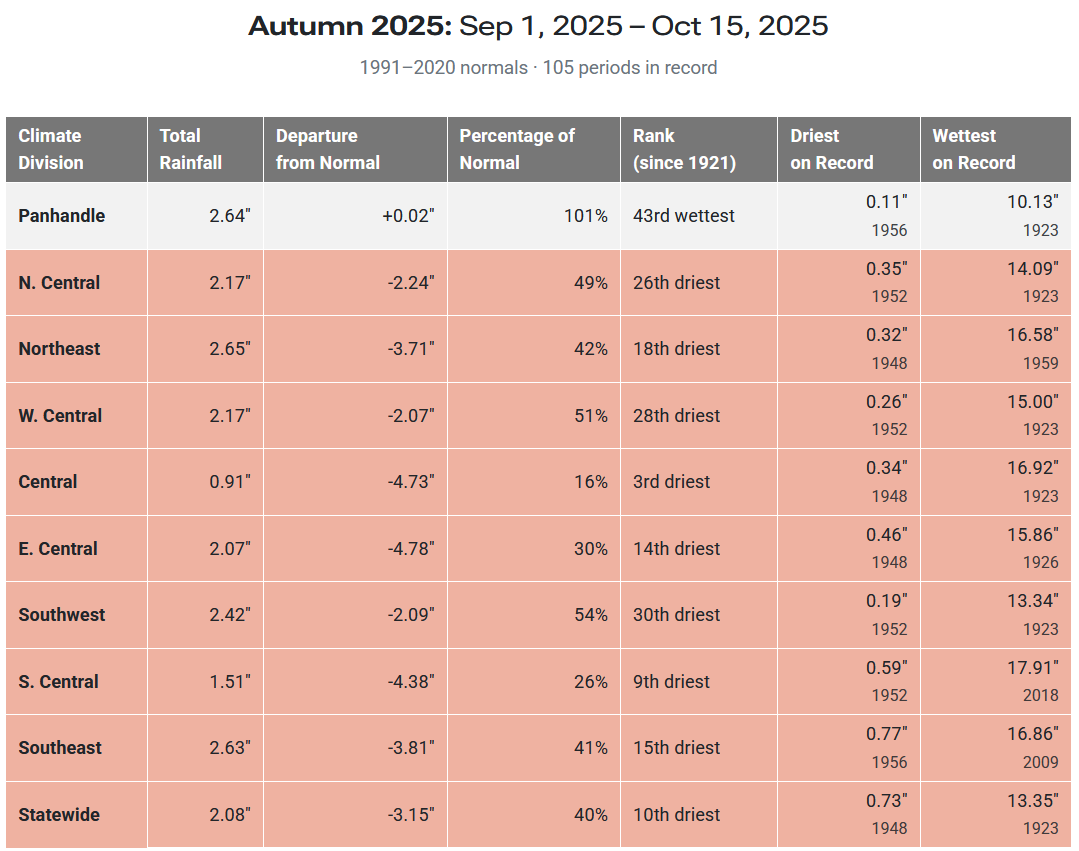Select Southeast's 16.86" wettest record
Viewport: 1079px width, 851px height.
(1032, 735)
